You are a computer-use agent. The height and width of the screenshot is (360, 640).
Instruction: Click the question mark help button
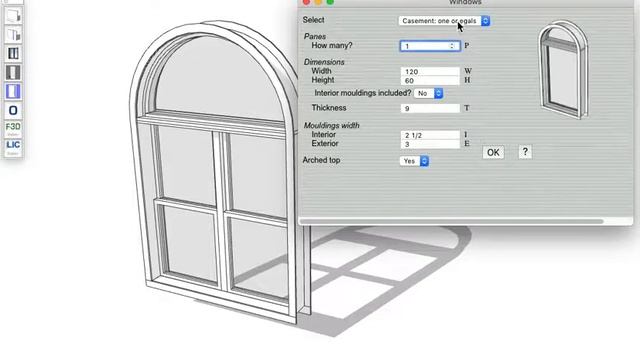[525, 152]
